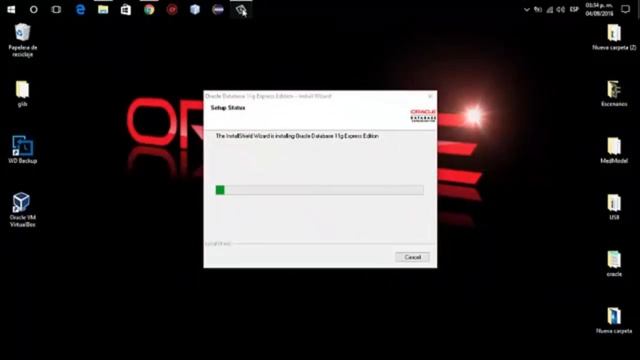Image resolution: width=640 pixels, height=360 pixels.
Task: Expand hidden system tray icons
Action: [527, 9]
